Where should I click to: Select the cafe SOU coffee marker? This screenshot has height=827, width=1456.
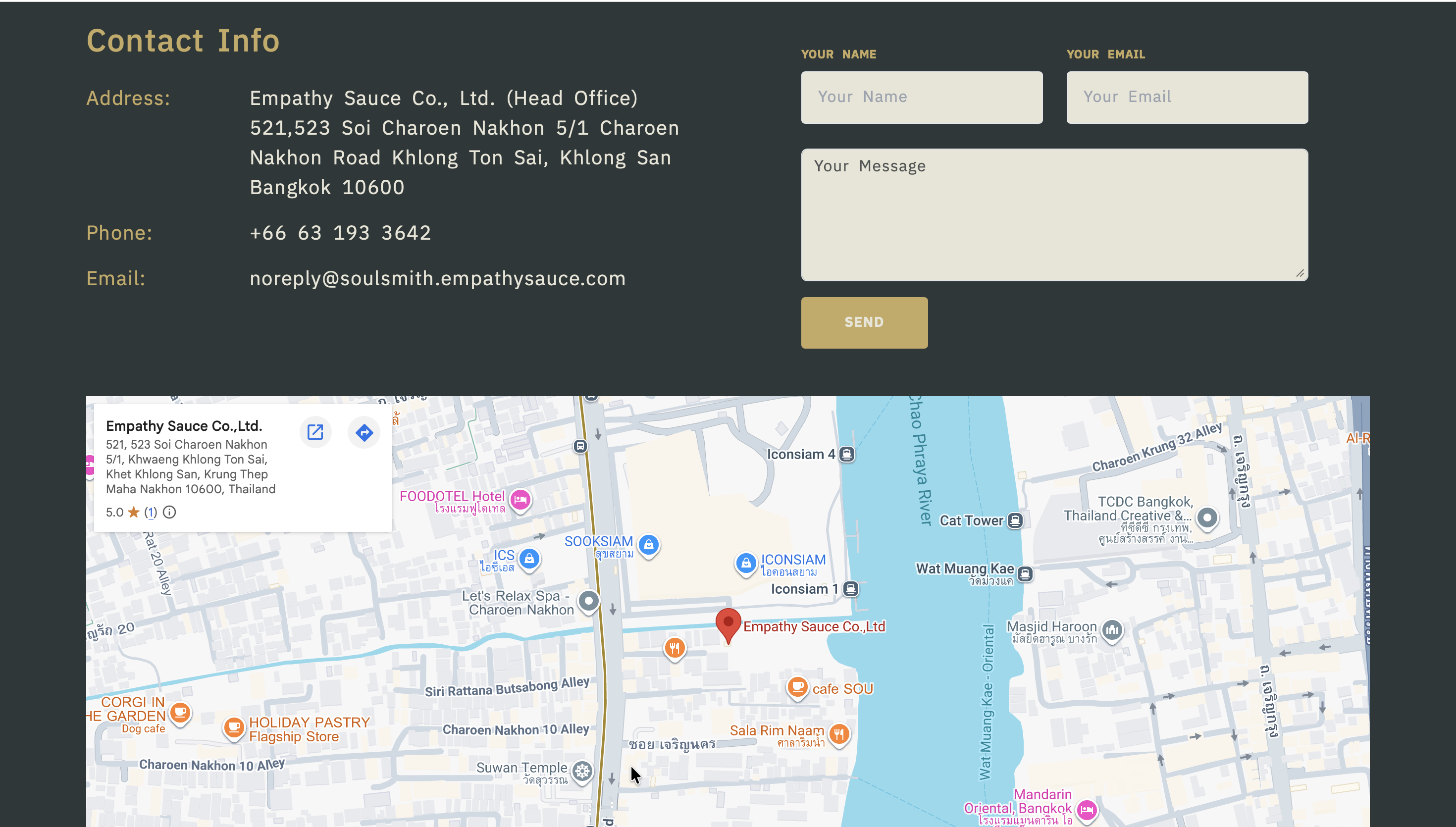pos(797,688)
